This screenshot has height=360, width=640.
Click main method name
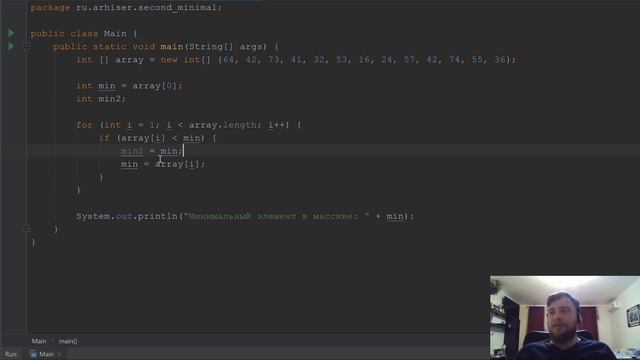point(171,47)
